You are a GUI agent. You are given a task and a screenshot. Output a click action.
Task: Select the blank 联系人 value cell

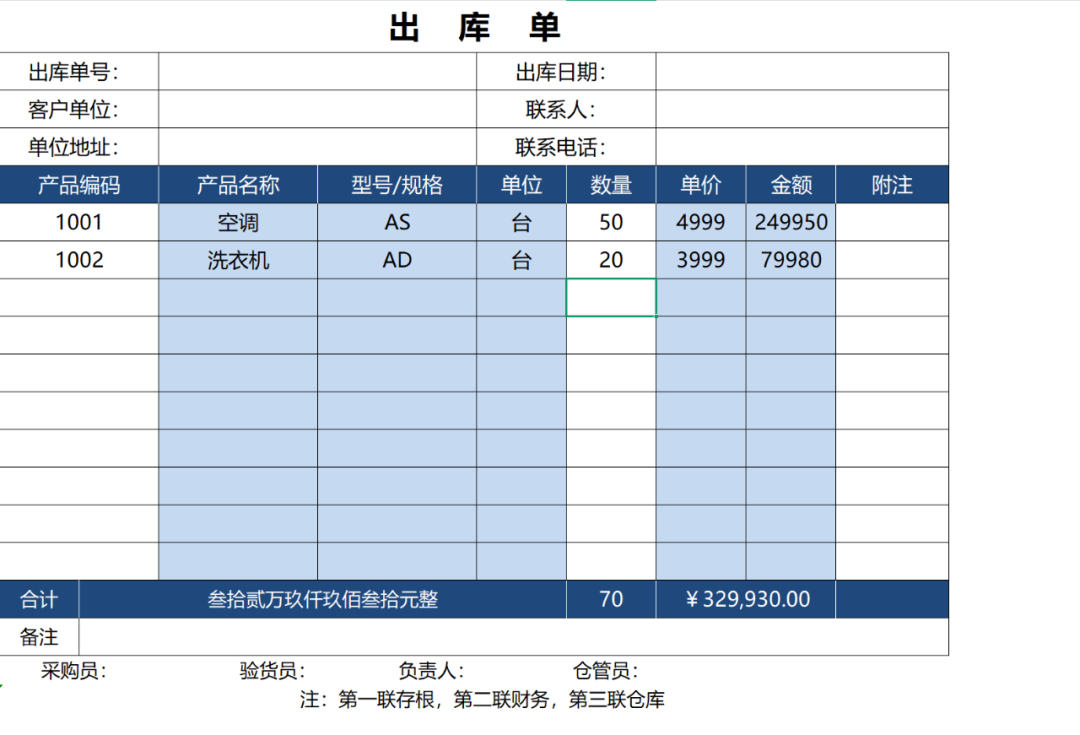[801, 110]
